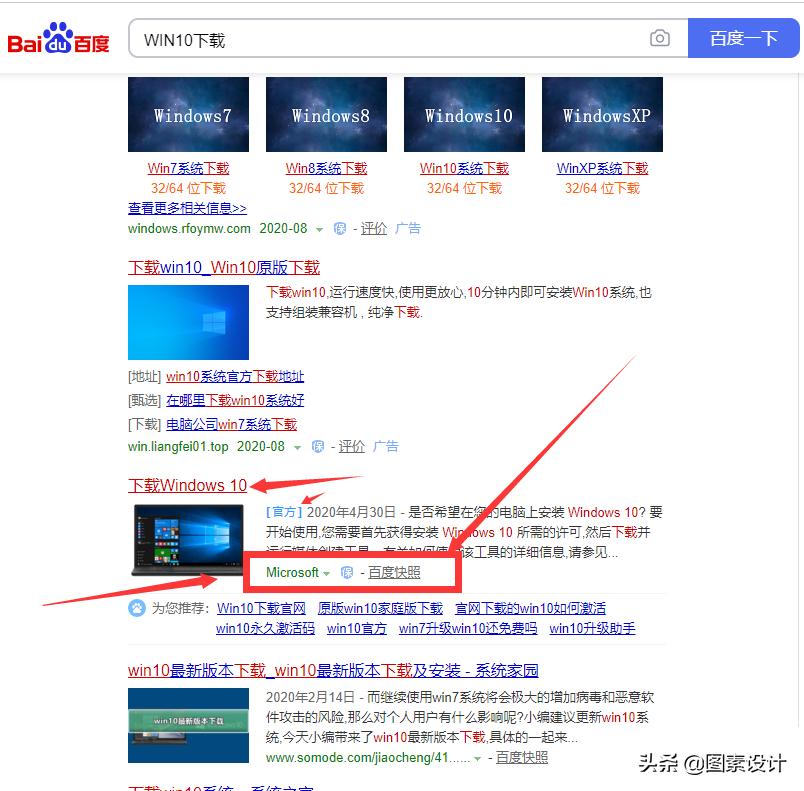Open recommended search win10永久激活码
Viewport: 804px width, 791px height.
click(x=265, y=628)
